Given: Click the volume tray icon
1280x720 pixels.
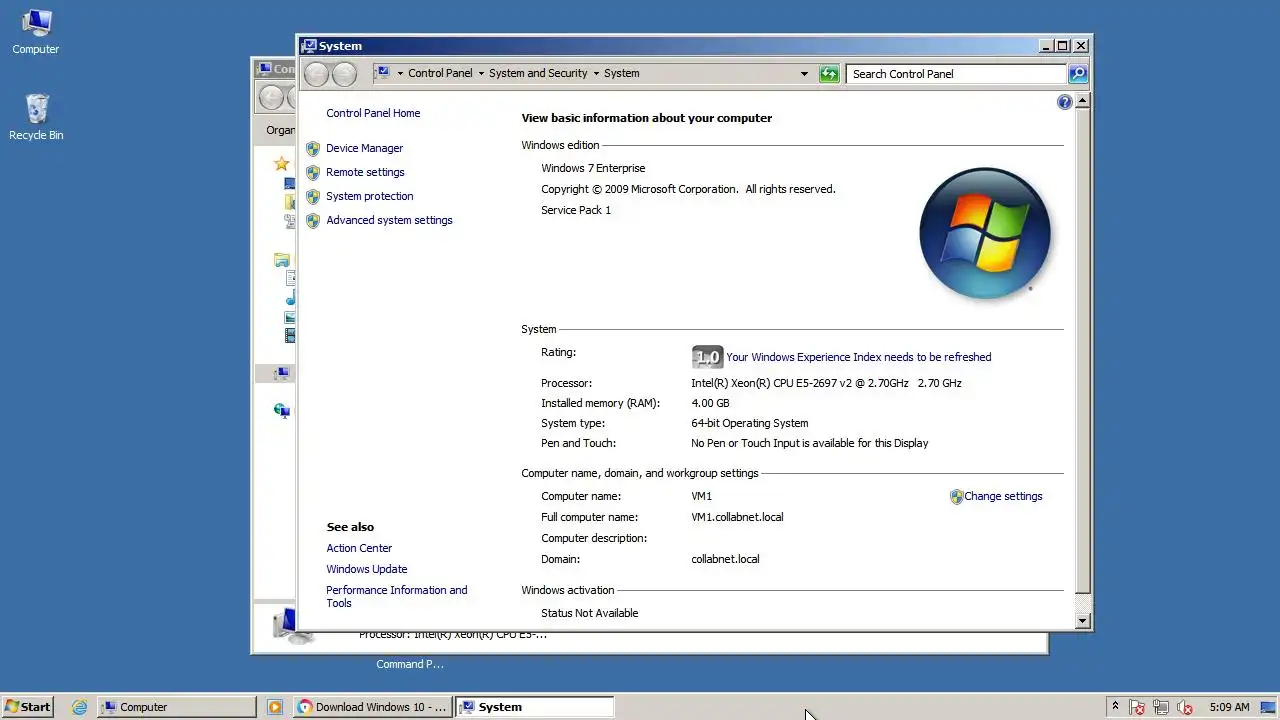Looking at the screenshot, I should click(x=1185, y=707).
